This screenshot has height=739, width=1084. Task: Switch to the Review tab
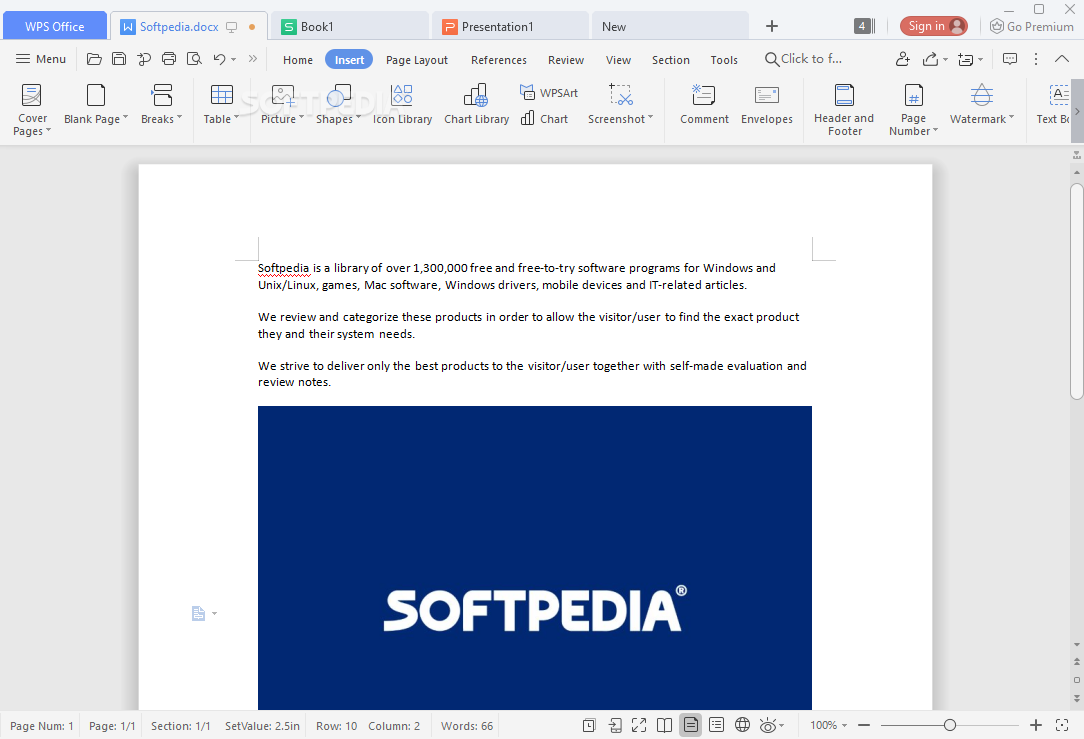tap(566, 60)
